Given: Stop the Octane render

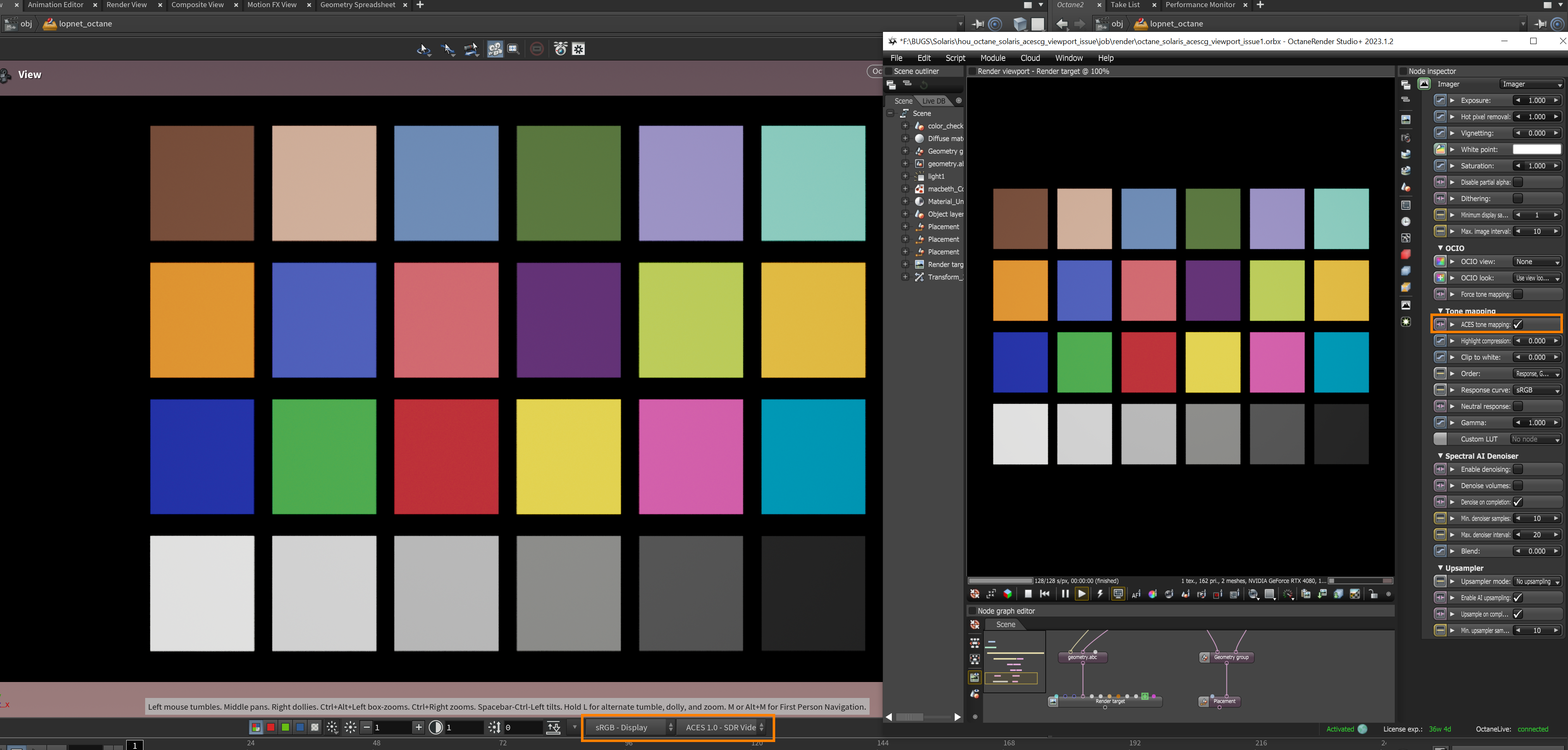Looking at the screenshot, I should 1028,594.
